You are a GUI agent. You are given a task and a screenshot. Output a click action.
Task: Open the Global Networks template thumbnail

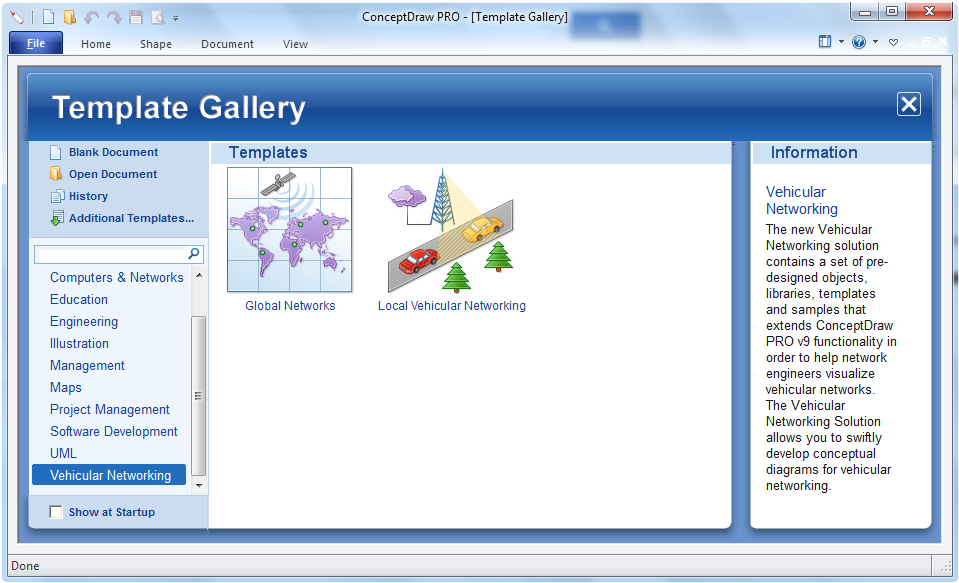click(289, 229)
